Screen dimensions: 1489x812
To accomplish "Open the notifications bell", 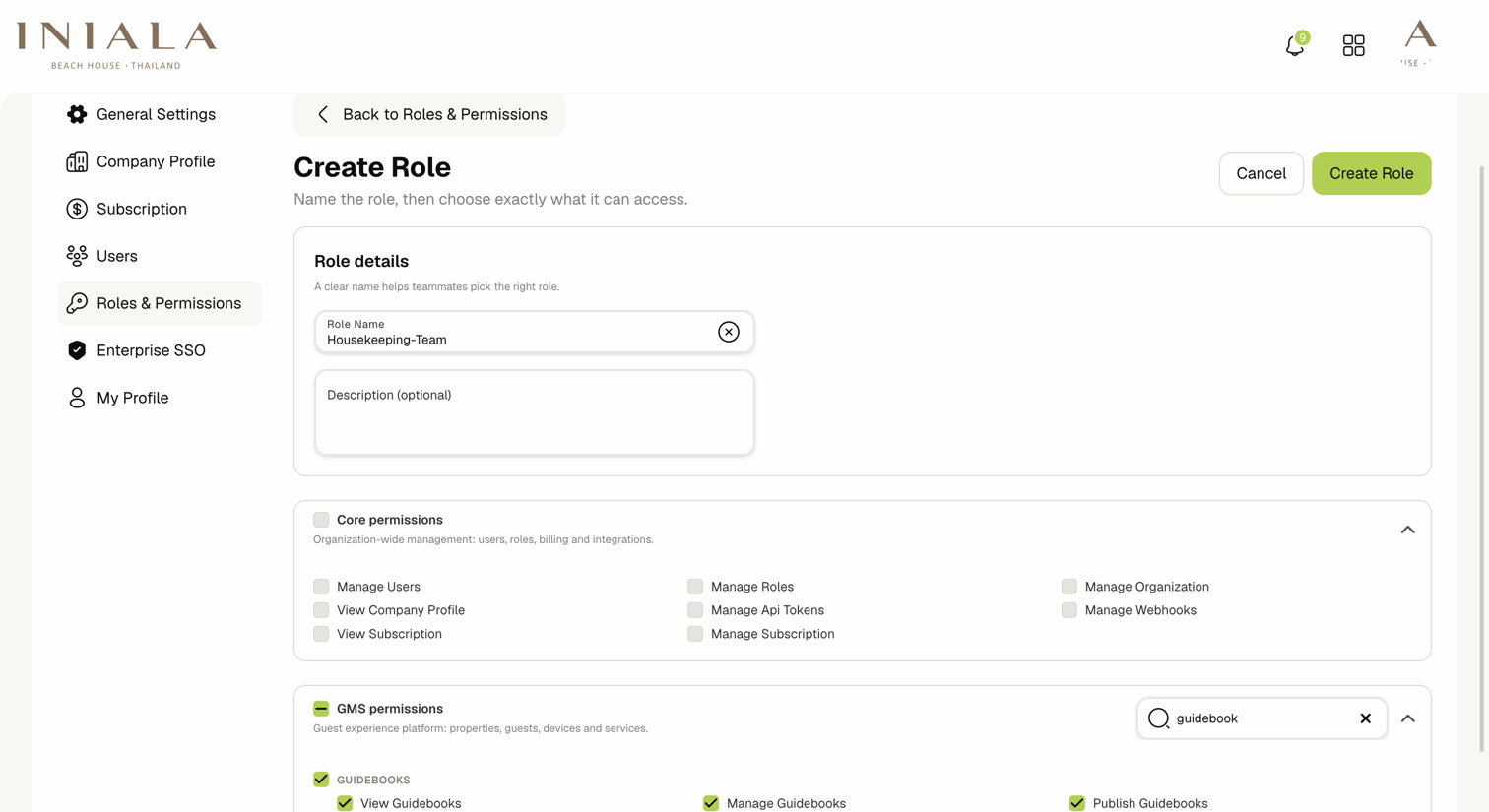I will (1295, 45).
